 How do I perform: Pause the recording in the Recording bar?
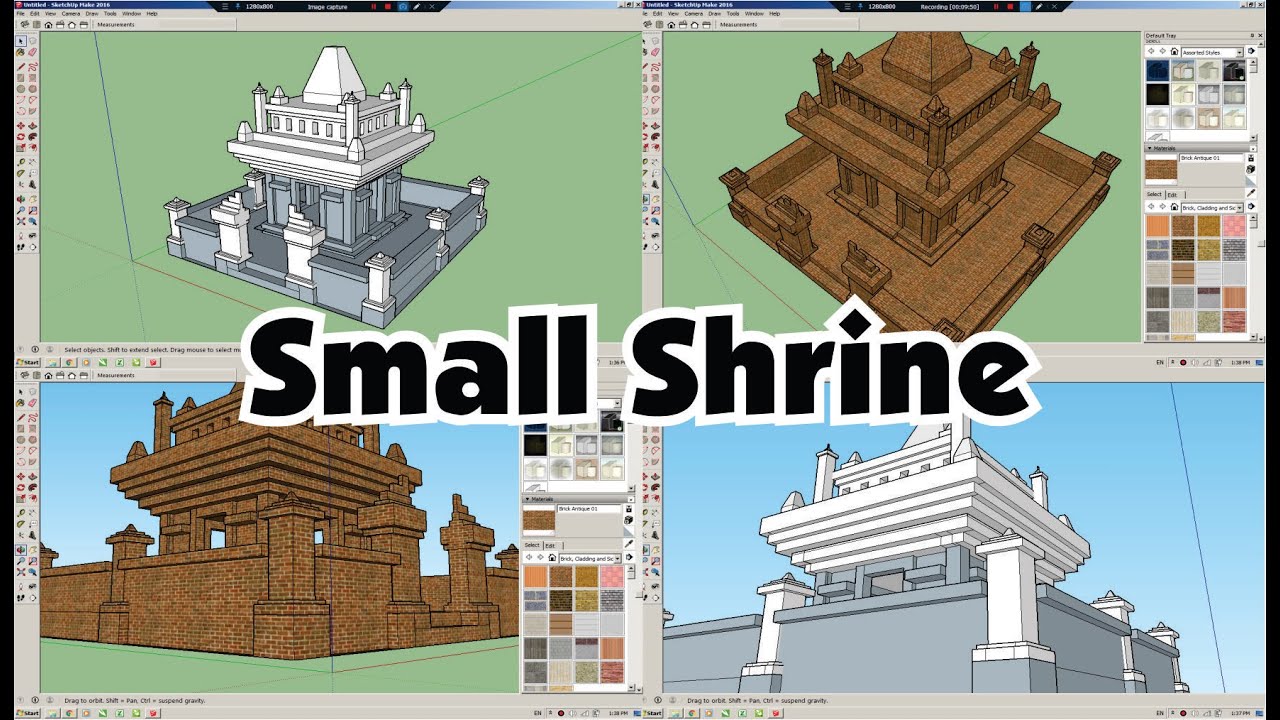pyautogui.click(x=996, y=6)
